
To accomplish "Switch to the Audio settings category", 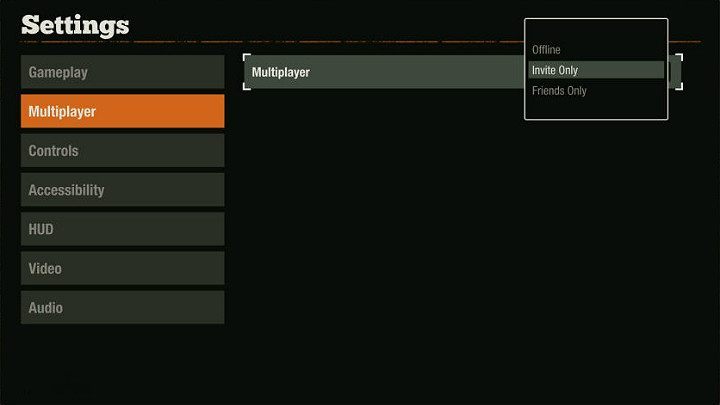I will pyautogui.click(x=122, y=307).
